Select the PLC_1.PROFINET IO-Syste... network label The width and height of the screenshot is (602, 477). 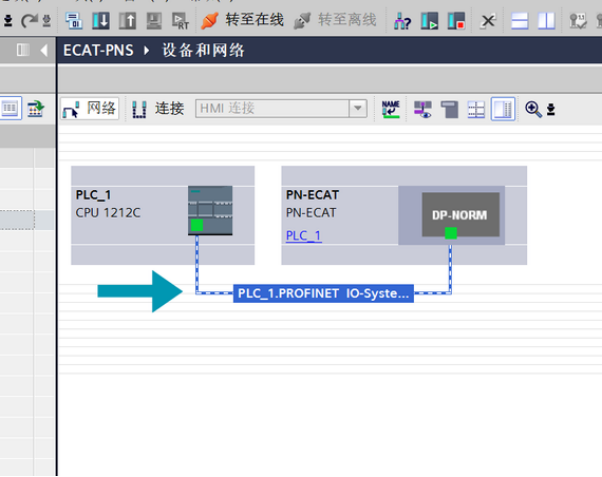pyautogui.click(x=323, y=293)
